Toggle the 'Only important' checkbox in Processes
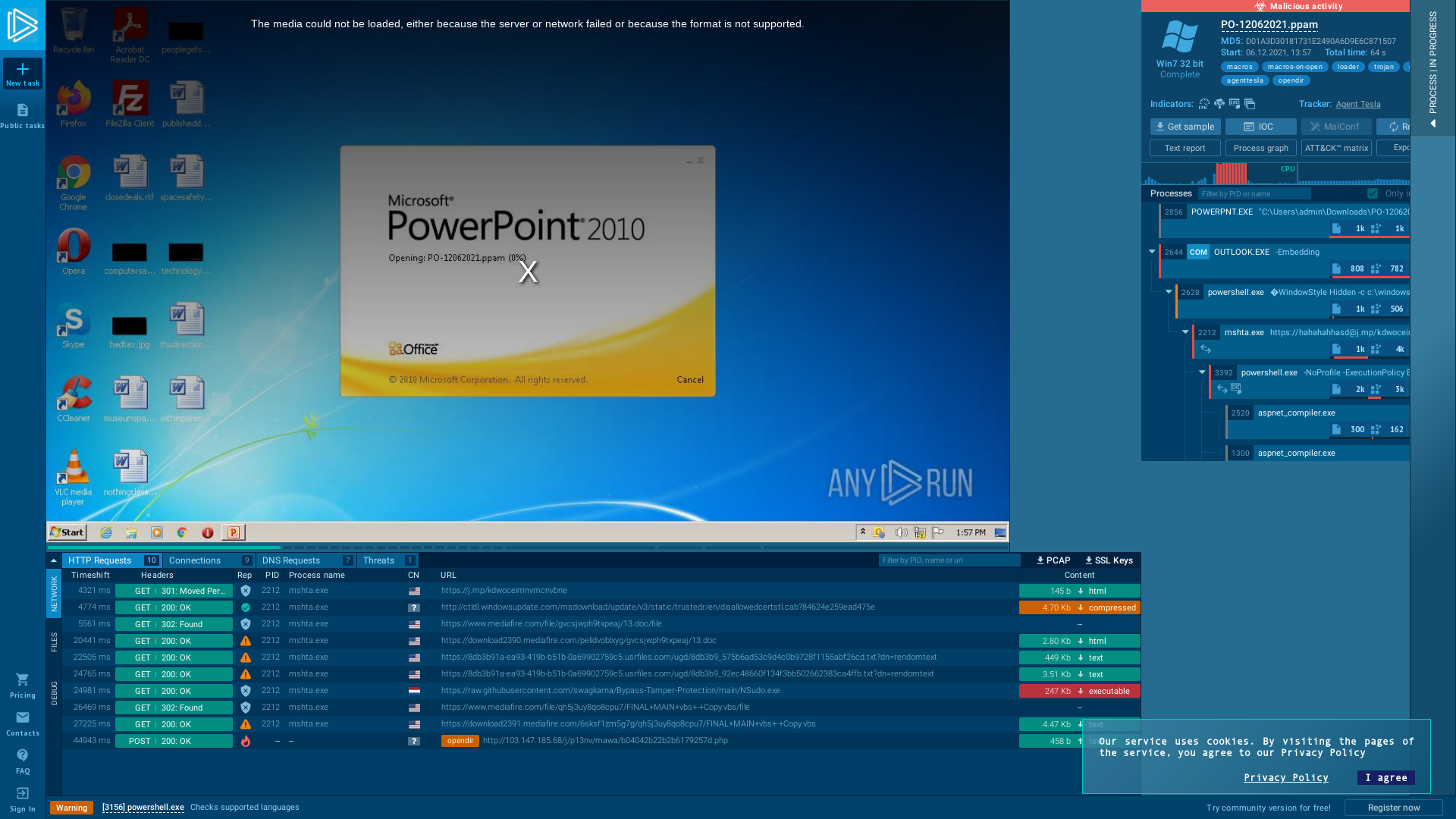The height and width of the screenshot is (819, 1456). point(1373,193)
